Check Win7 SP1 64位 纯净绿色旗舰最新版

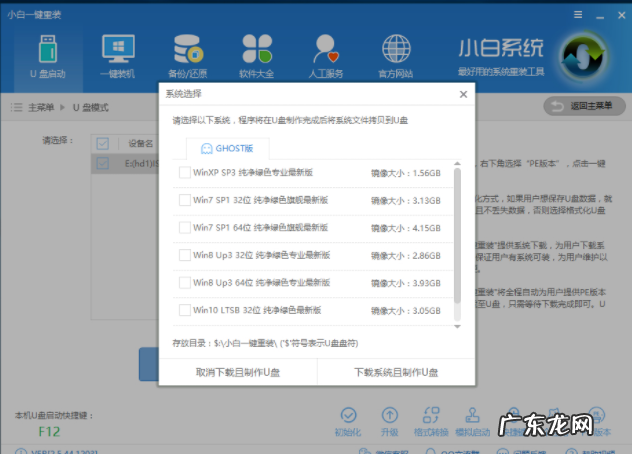point(185,227)
